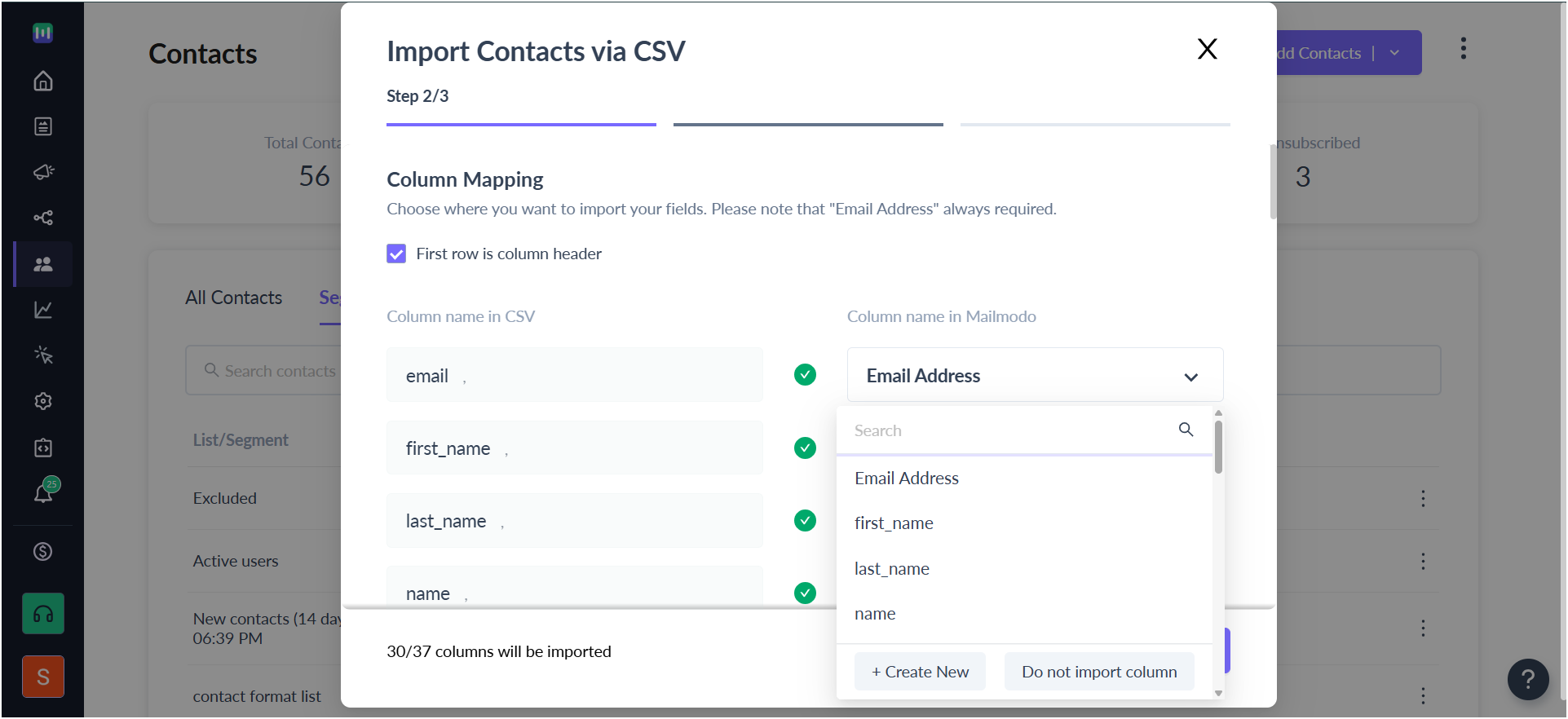The width and height of the screenshot is (1568, 719).
Task: Expand the Add Contacts dropdown arrow
Action: tap(1394, 53)
